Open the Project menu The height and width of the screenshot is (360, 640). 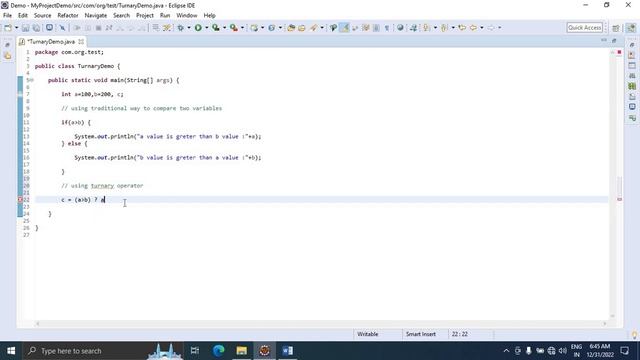pos(145,16)
